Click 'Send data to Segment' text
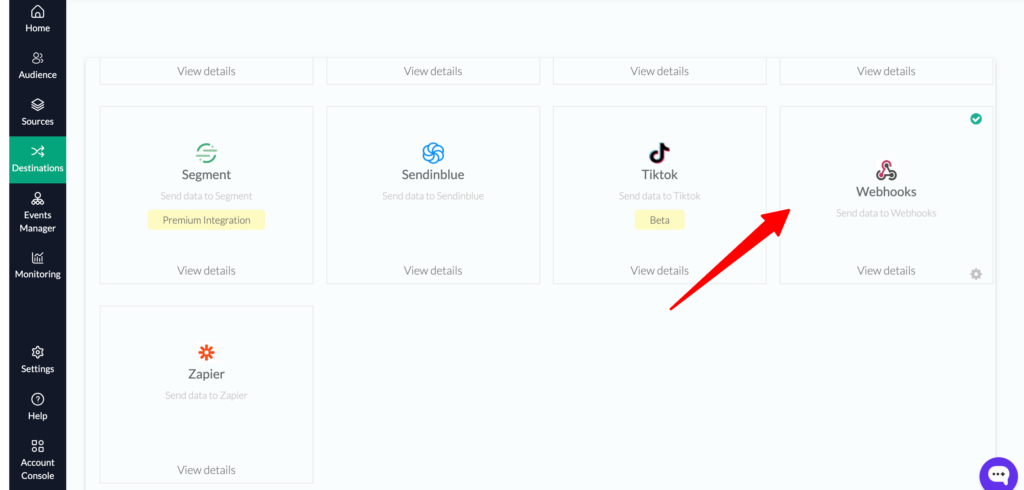Viewport: 1024px width, 490px height. coord(206,196)
